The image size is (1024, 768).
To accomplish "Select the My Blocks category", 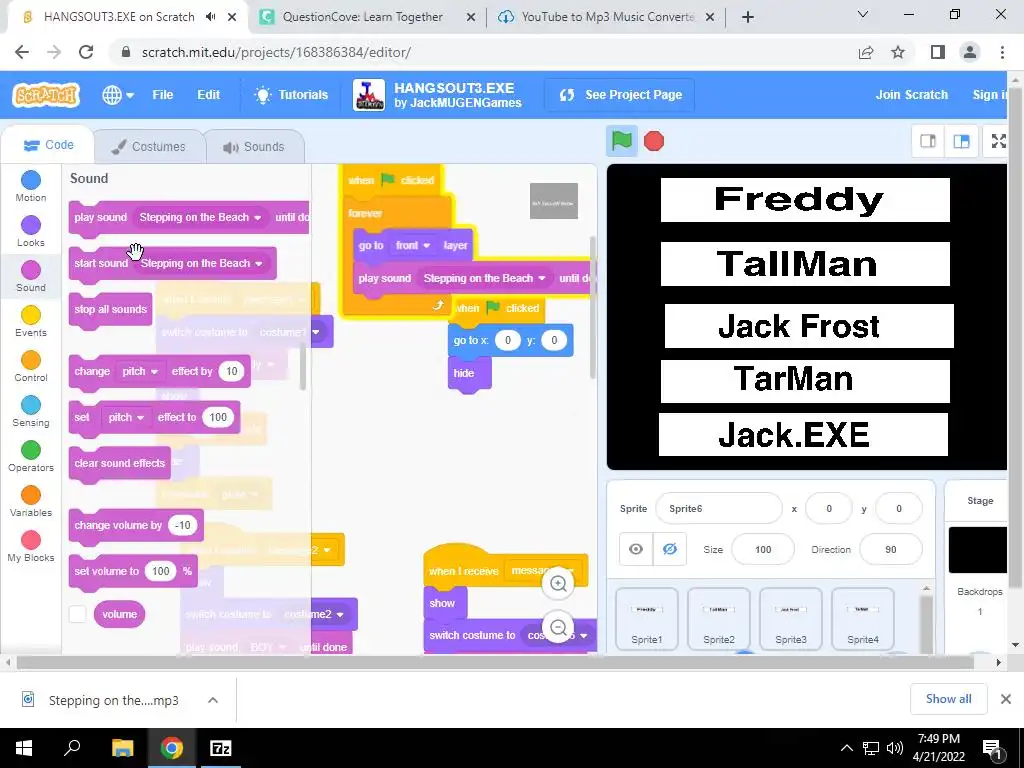I will click(x=31, y=547).
